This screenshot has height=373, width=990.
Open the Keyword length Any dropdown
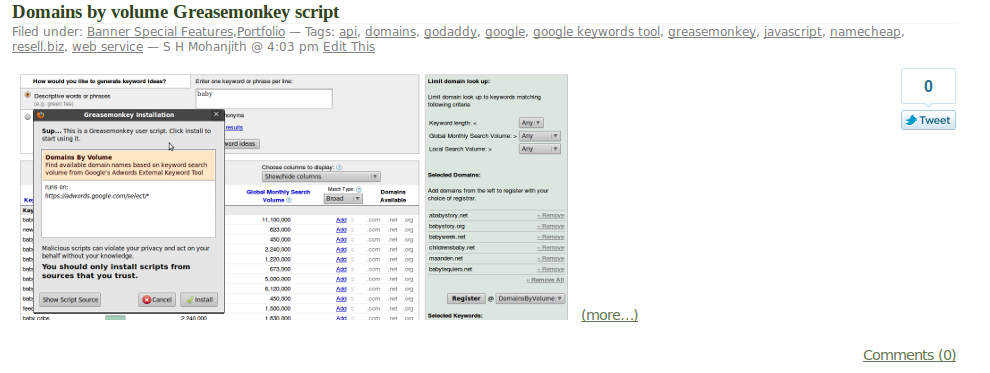(531, 122)
